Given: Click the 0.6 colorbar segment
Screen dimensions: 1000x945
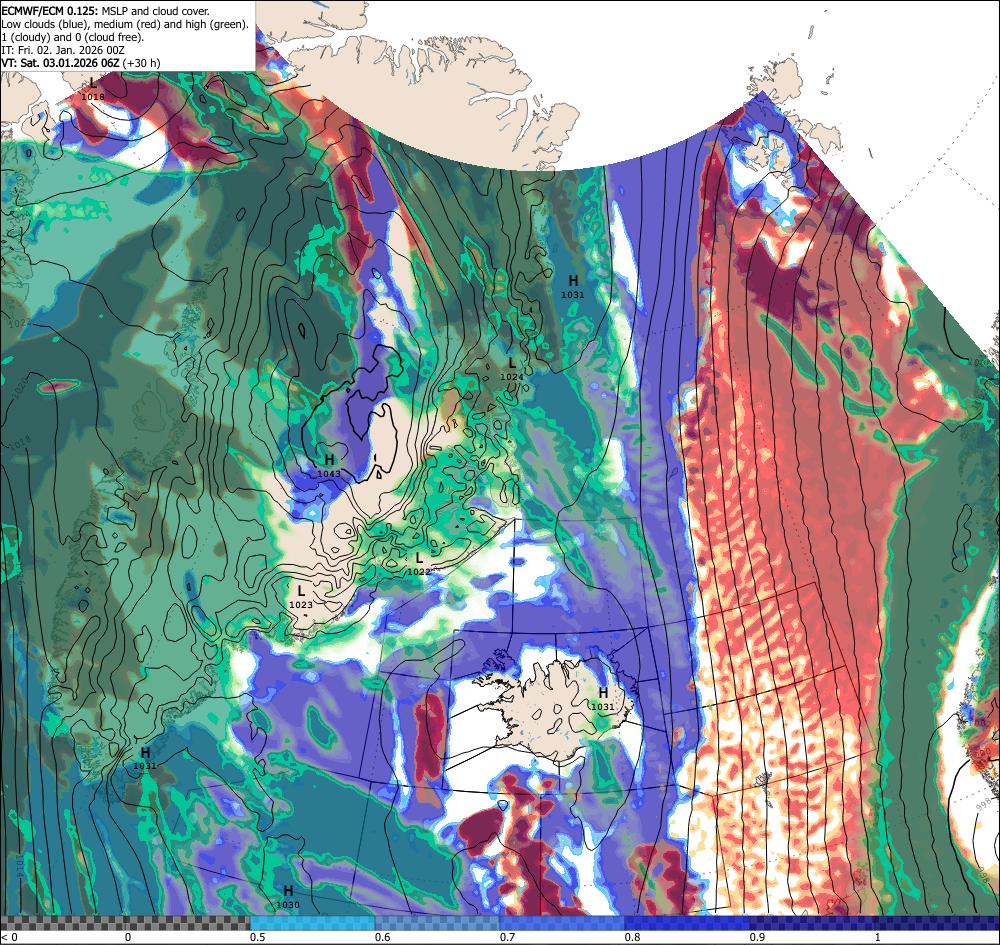Looking at the screenshot, I should (x=438, y=923).
